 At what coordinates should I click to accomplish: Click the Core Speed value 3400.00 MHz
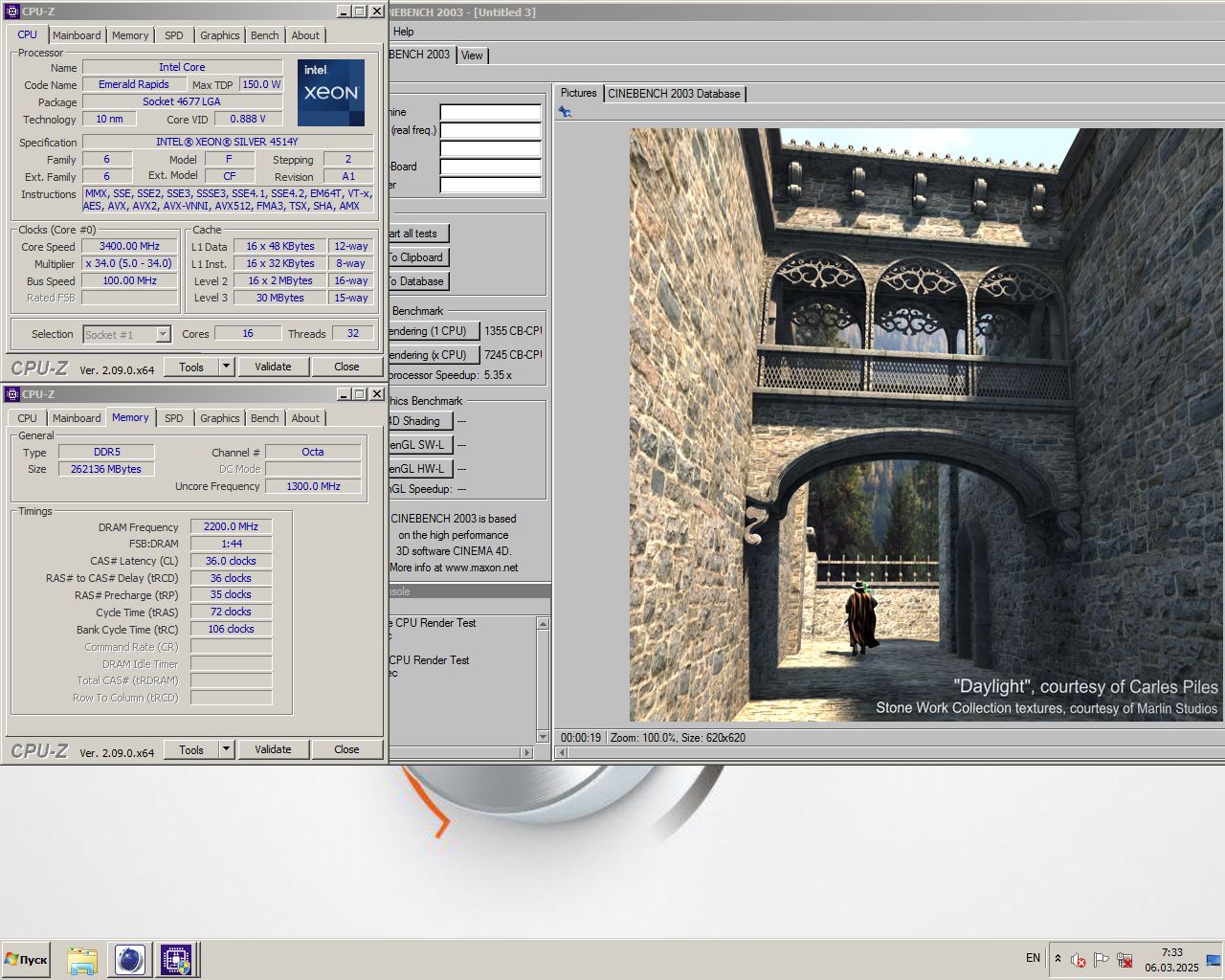(129, 246)
